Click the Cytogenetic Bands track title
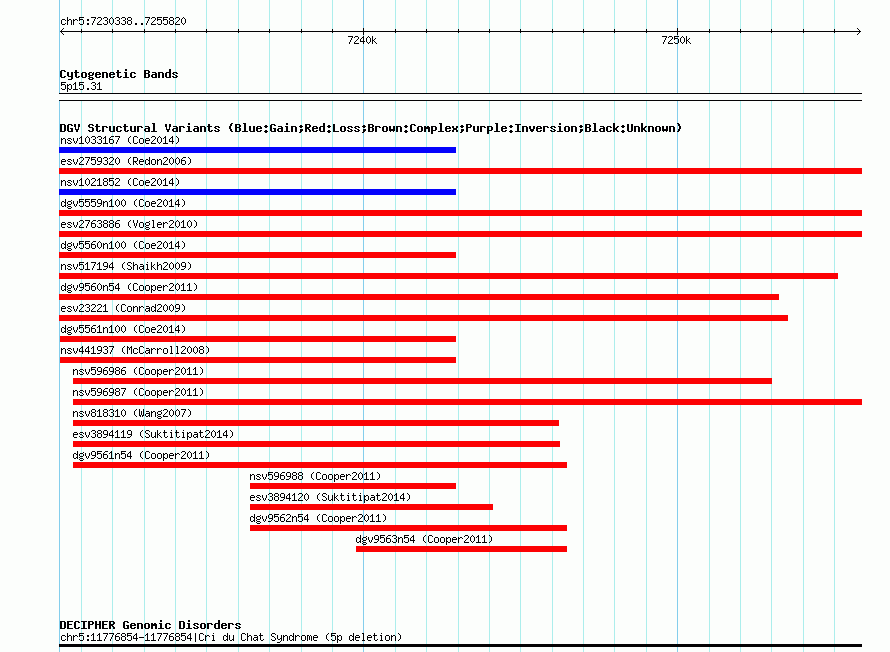This screenshot has height=652, width=890. coord(119,74)
